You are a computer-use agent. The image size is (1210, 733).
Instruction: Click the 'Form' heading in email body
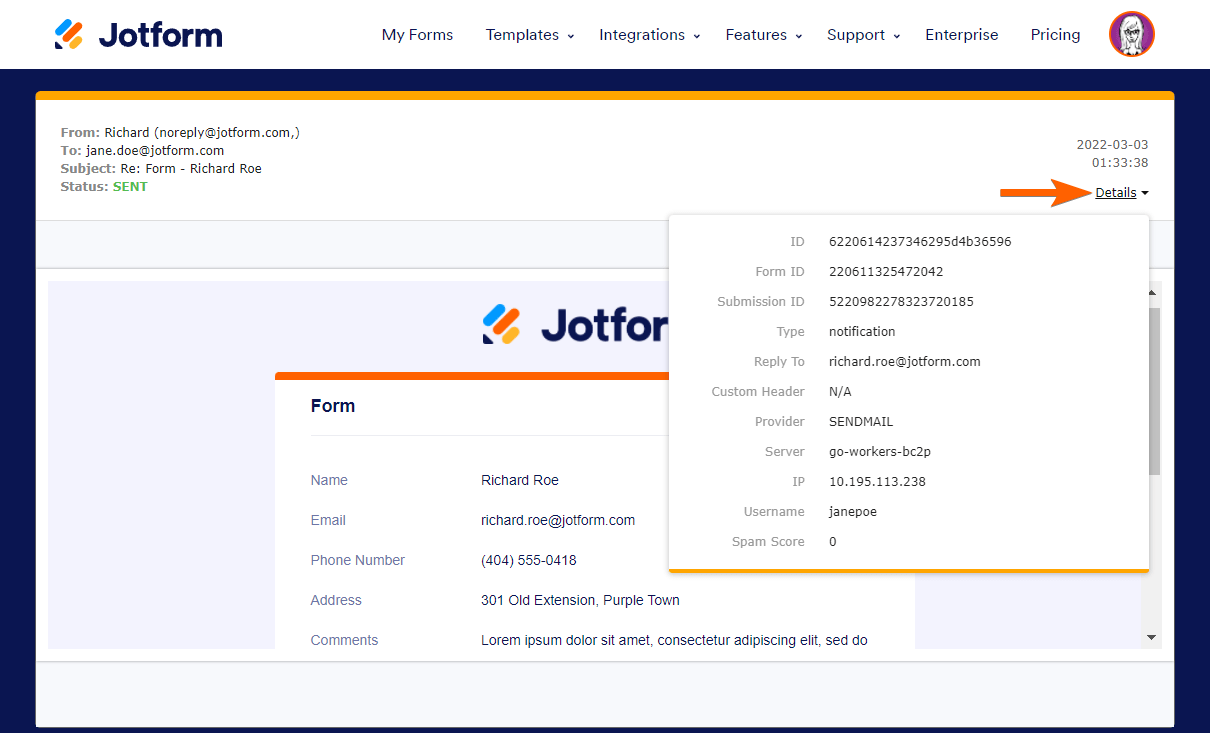coord(333,406)
